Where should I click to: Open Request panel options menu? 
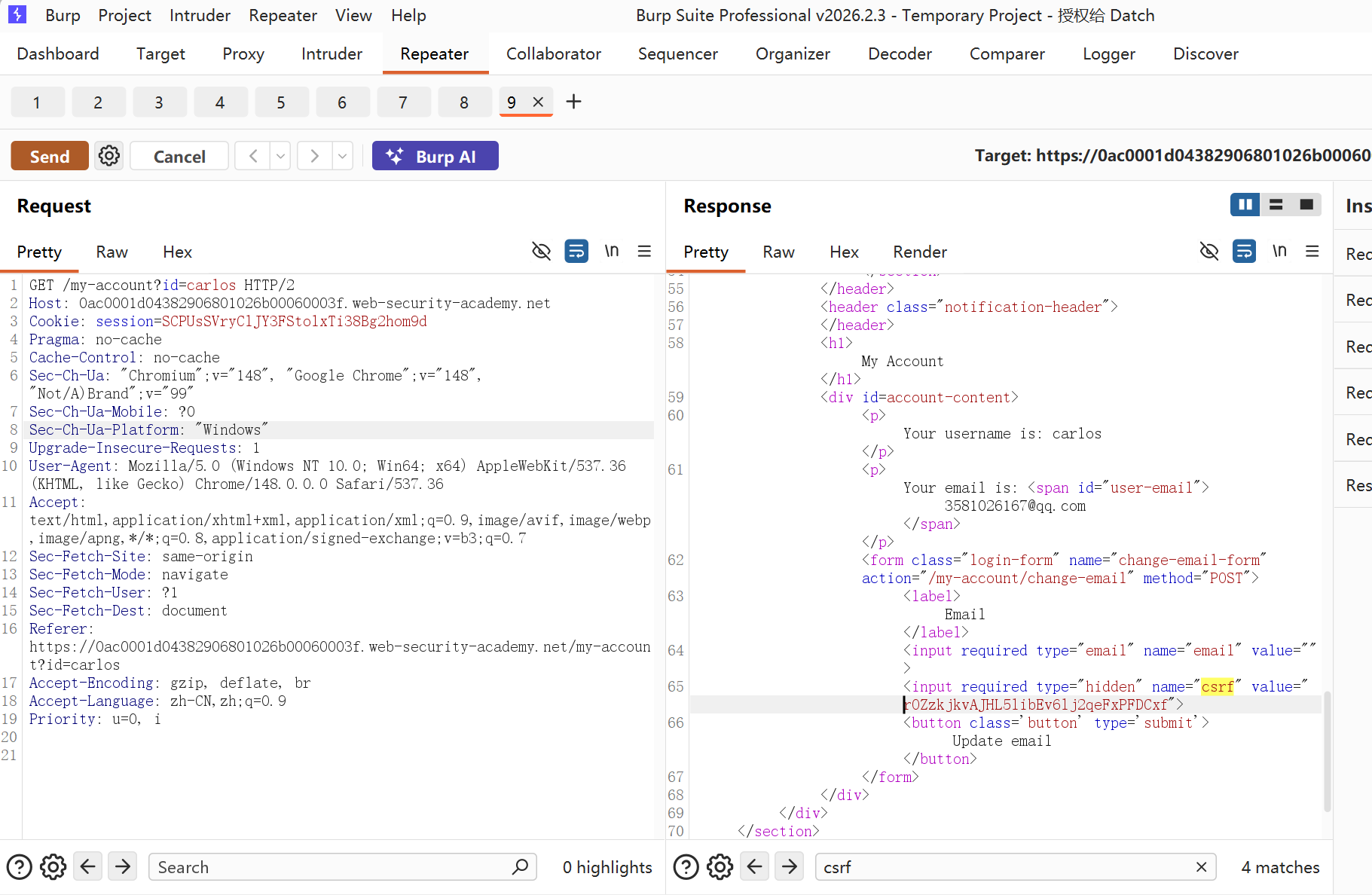pos(644,251)
